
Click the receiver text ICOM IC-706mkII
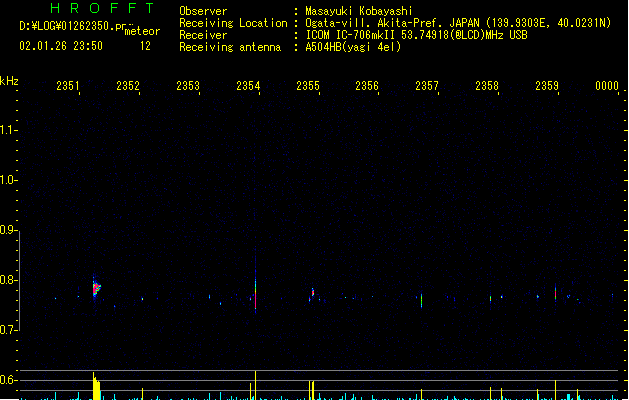click(x=350, y=35)
